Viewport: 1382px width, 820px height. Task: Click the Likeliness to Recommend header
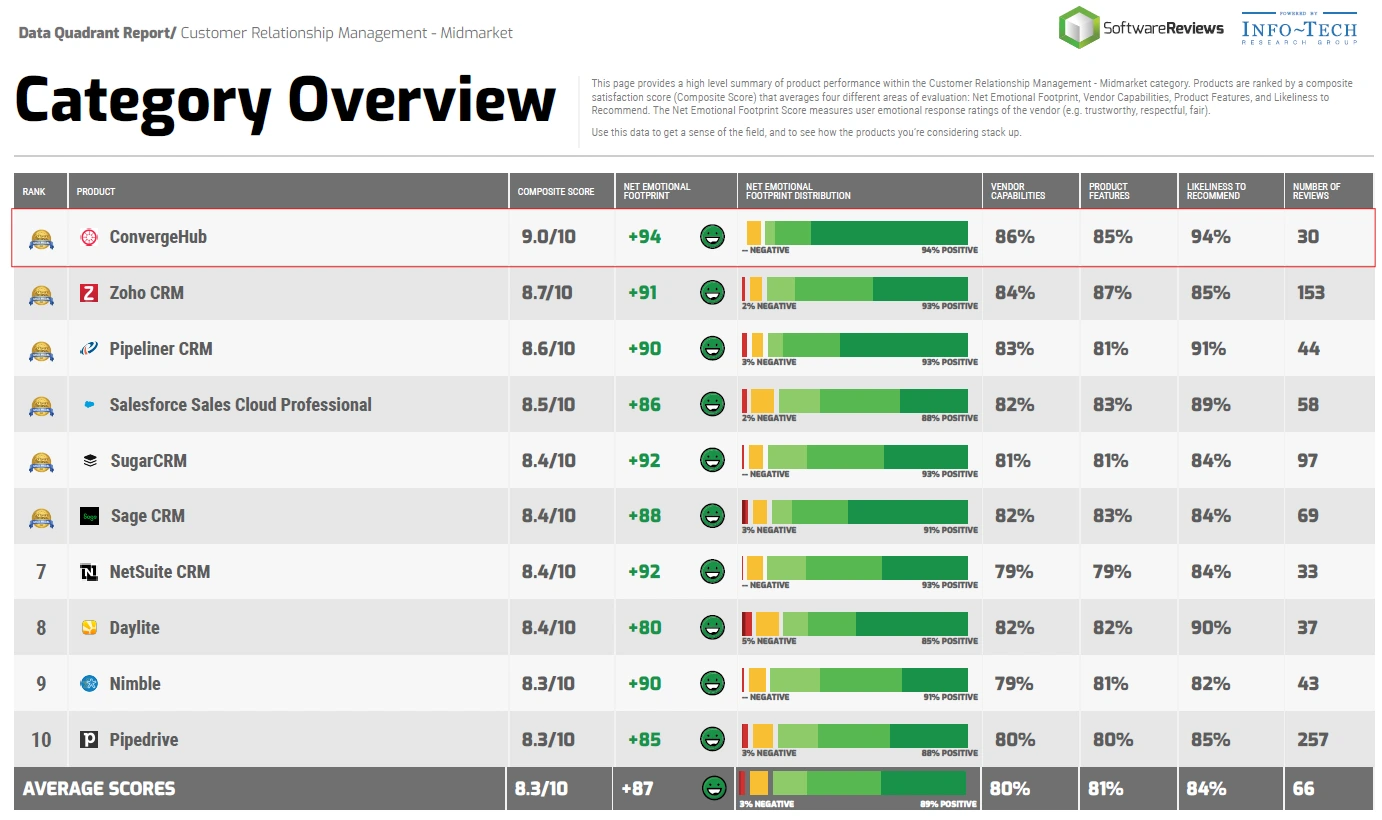pyautogui.click(x=1231, y=190)
